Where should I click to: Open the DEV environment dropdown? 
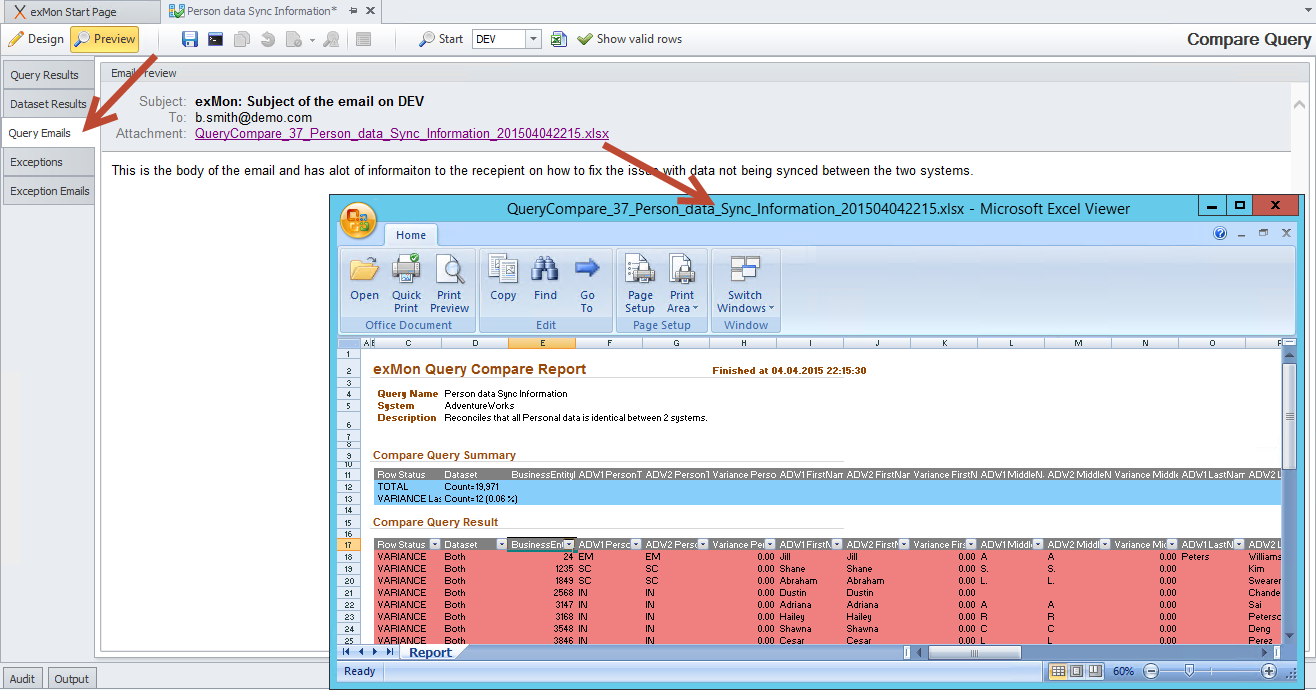(x=533, y=39)
